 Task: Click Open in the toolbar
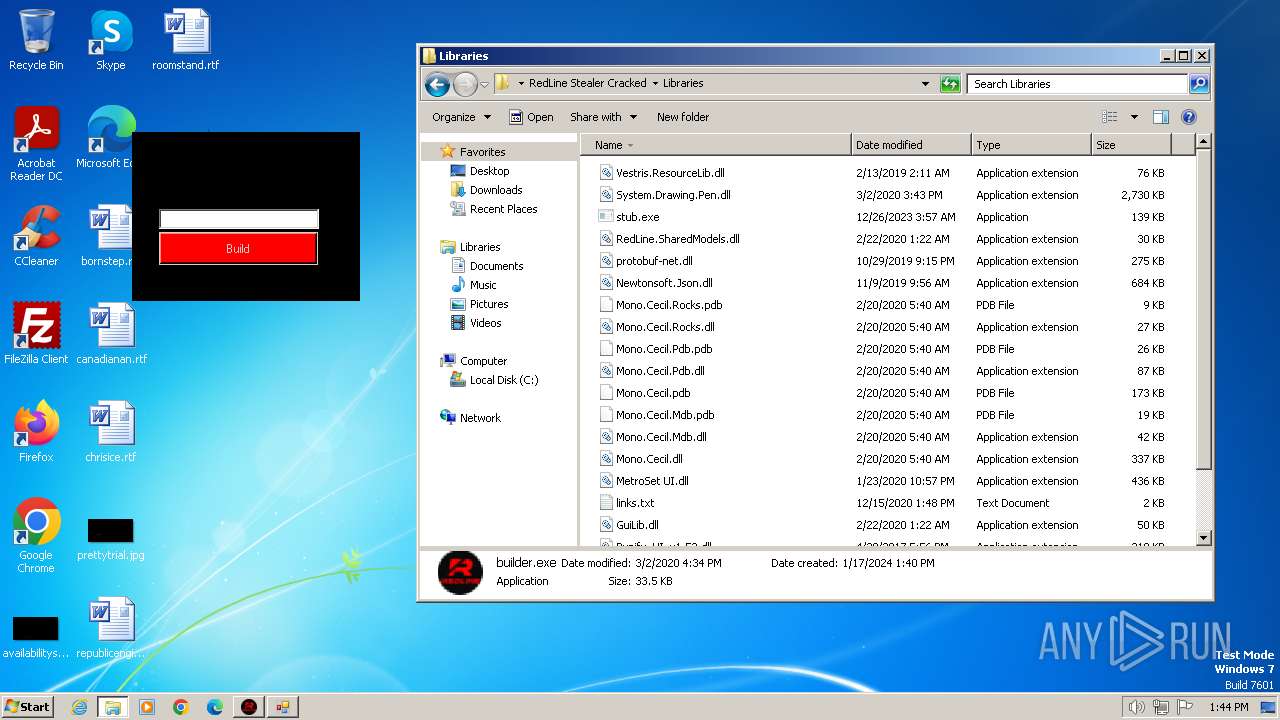(531, 117)
